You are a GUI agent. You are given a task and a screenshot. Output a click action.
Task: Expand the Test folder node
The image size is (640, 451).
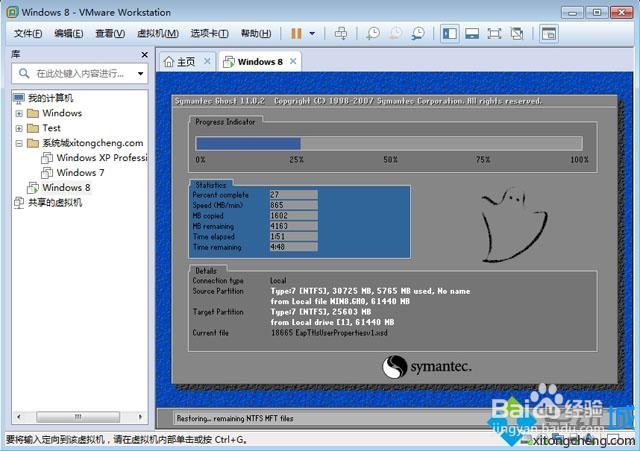pyautogui.click(x=19, y=129)
